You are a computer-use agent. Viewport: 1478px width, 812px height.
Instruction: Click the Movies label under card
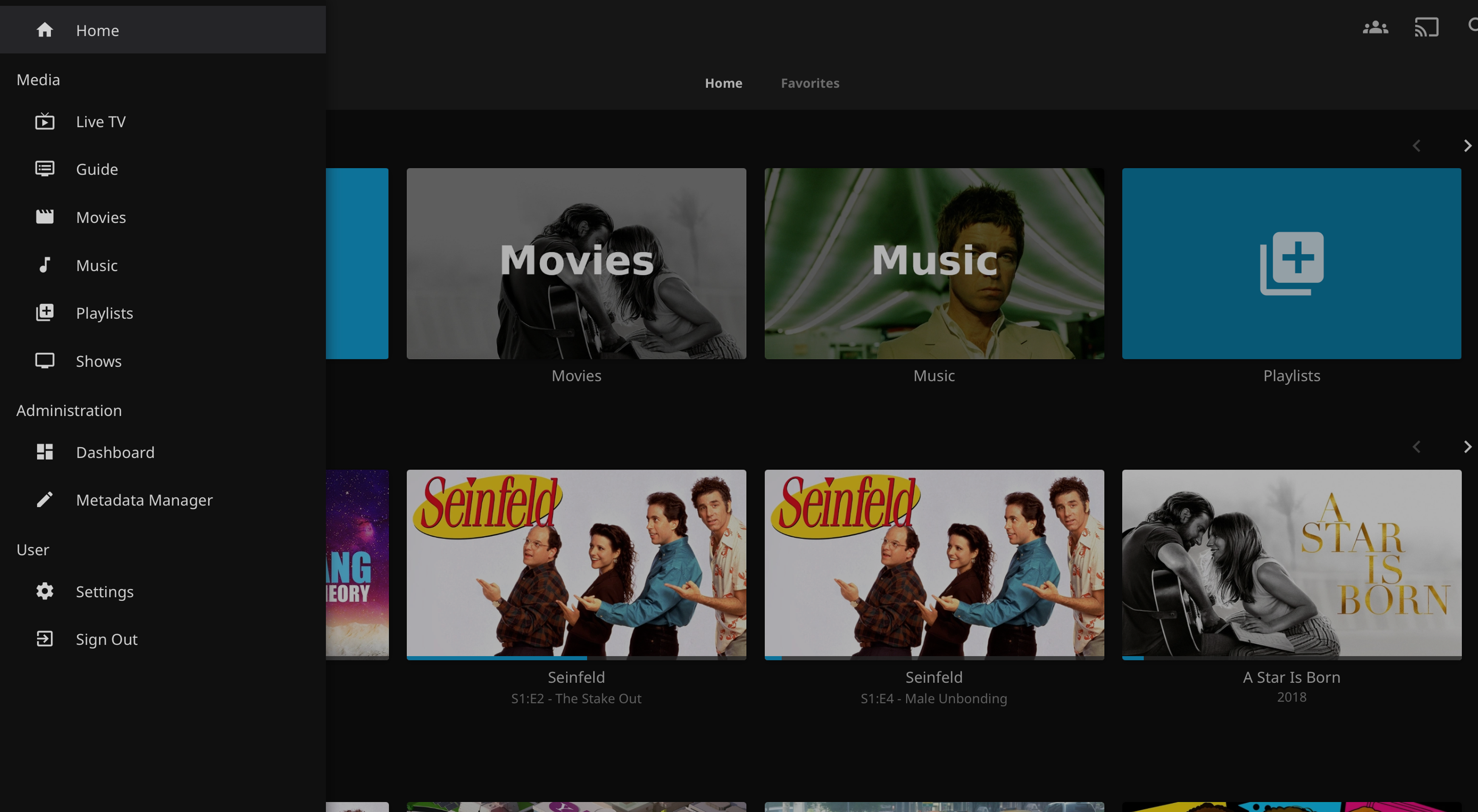click(576, 375)
